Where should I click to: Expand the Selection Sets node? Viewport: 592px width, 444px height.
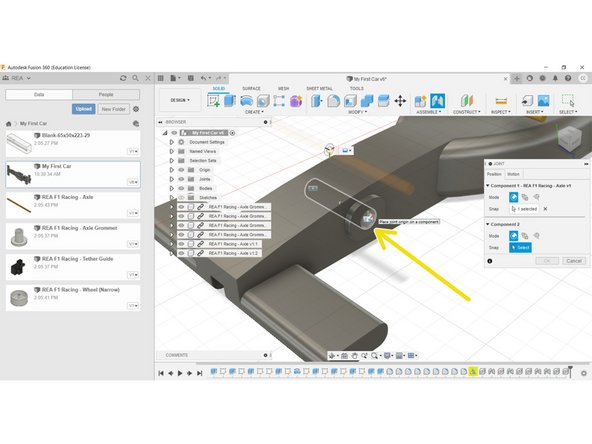[x=171, y=160]
